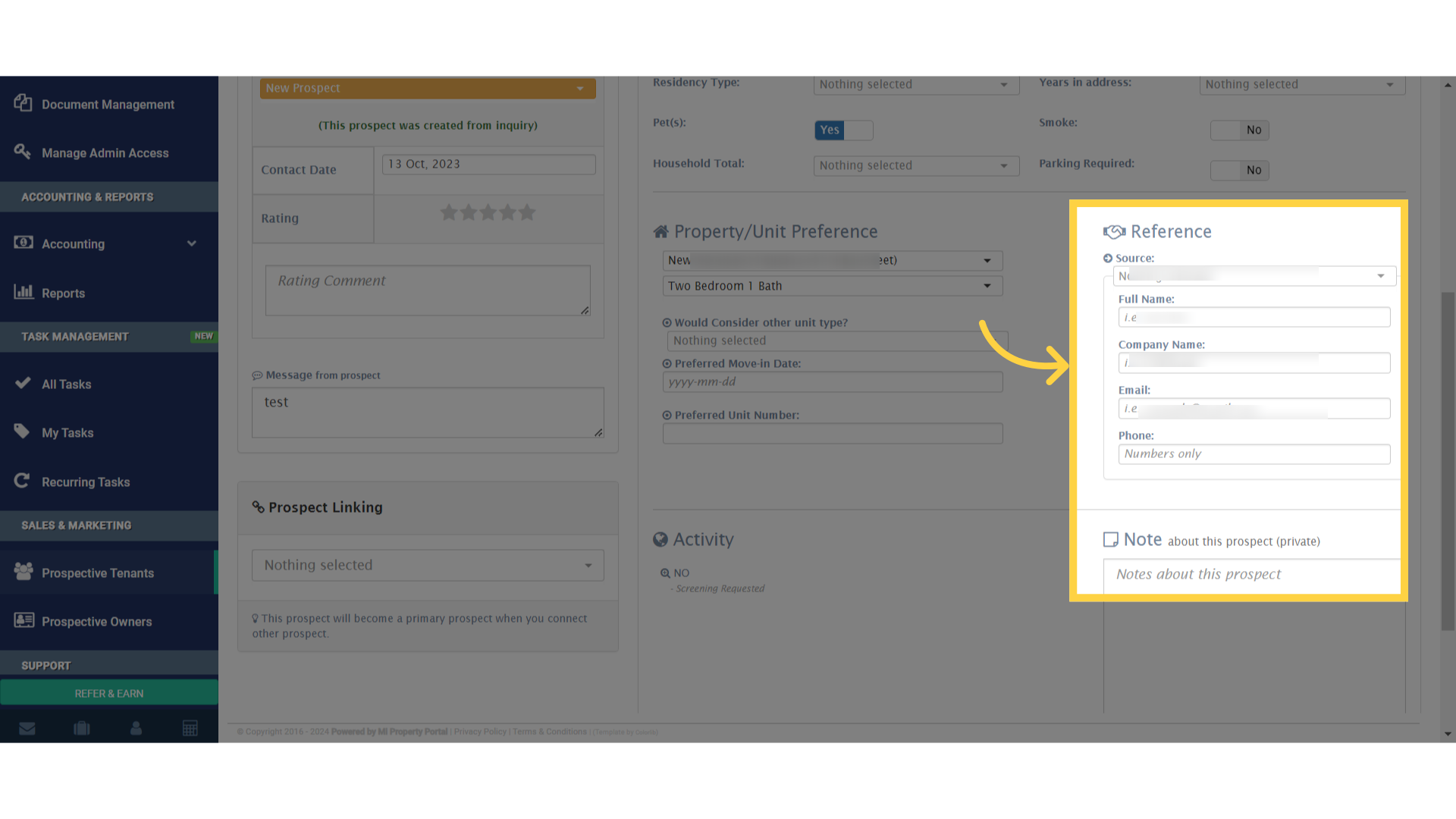Click the All Tasks checkmark icon

coord(23,383)
